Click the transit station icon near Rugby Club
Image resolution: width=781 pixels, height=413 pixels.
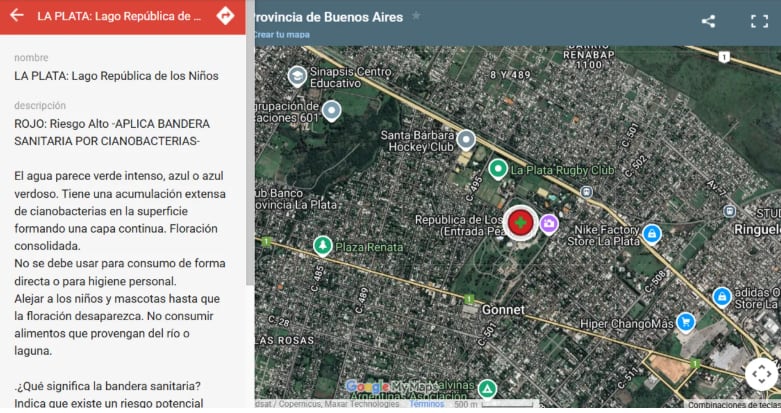click(x=587, y=192)
